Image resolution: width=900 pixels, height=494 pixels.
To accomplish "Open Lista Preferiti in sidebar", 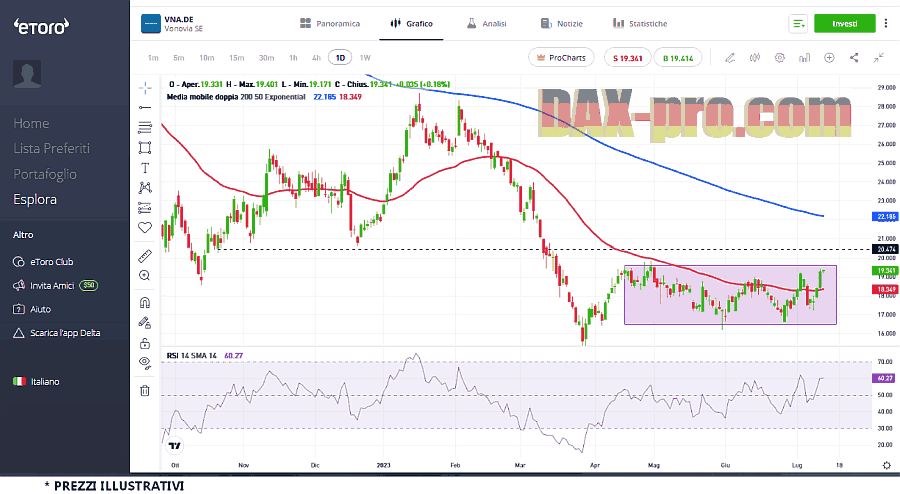I will 52,149.
